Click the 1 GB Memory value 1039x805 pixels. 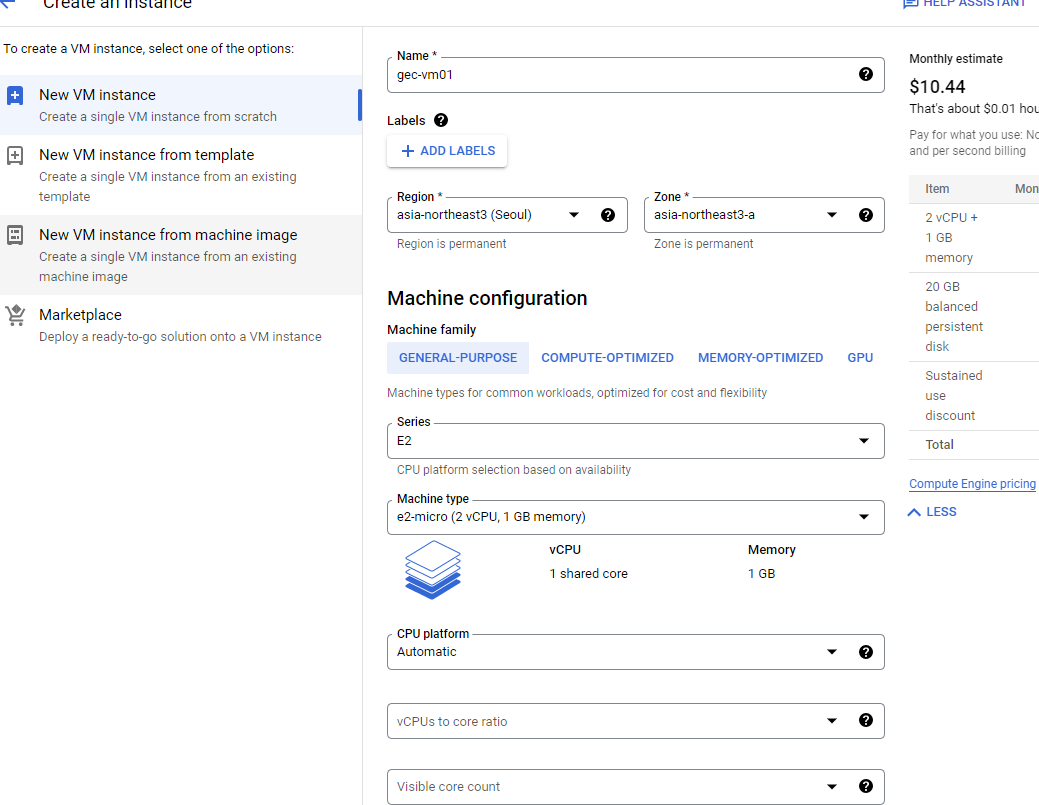[x=761, y=574]
